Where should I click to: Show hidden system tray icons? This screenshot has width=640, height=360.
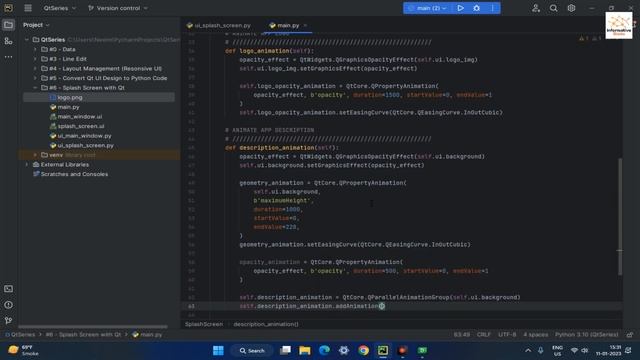528,350
